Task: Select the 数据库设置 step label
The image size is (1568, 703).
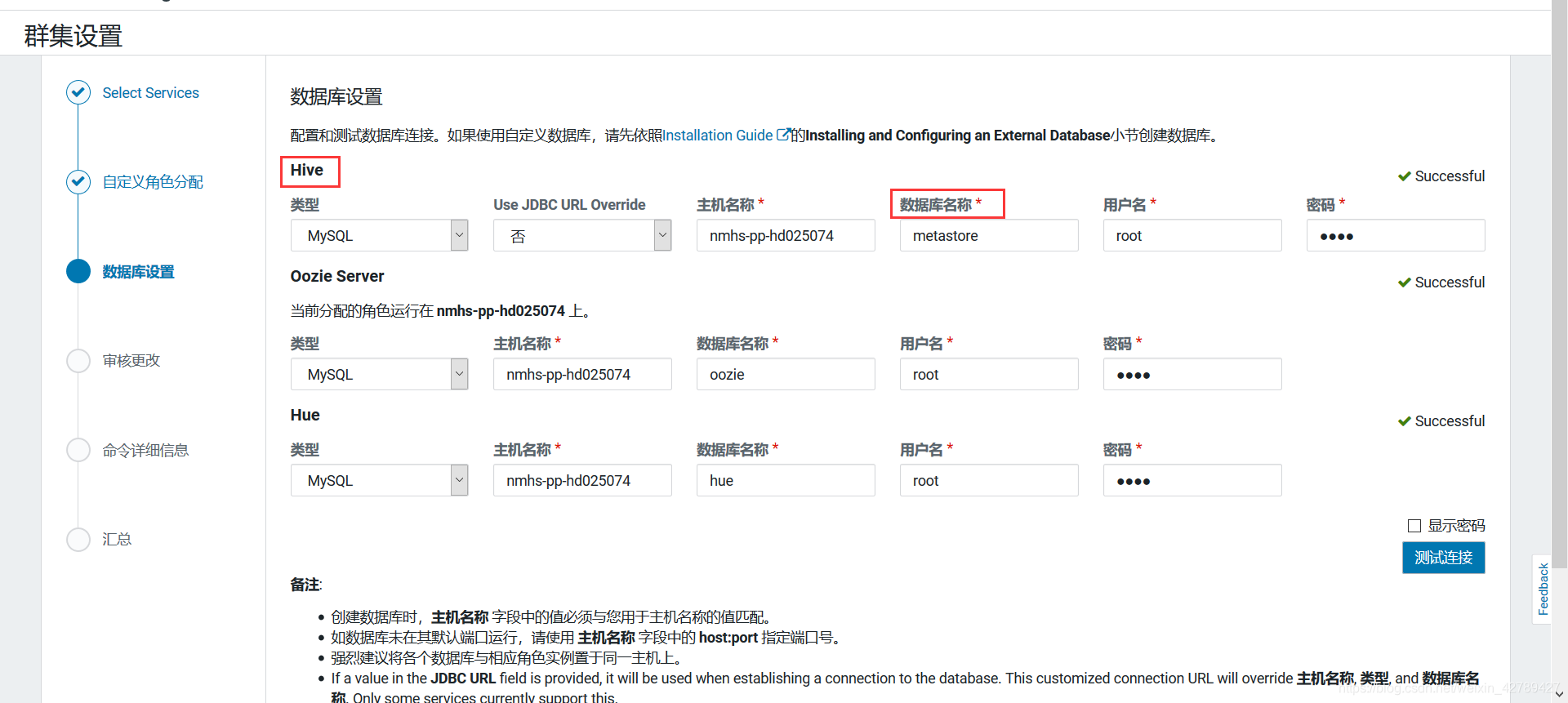Action: click(x=138, y=272)
